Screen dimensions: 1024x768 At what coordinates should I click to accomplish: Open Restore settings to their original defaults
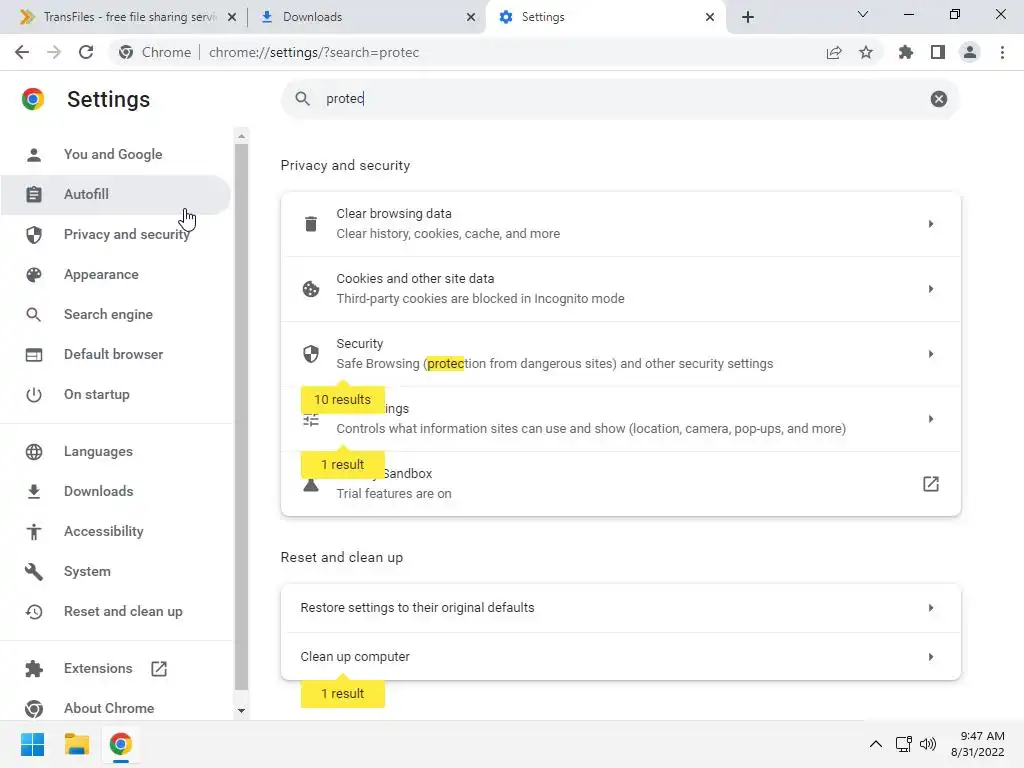620,608
